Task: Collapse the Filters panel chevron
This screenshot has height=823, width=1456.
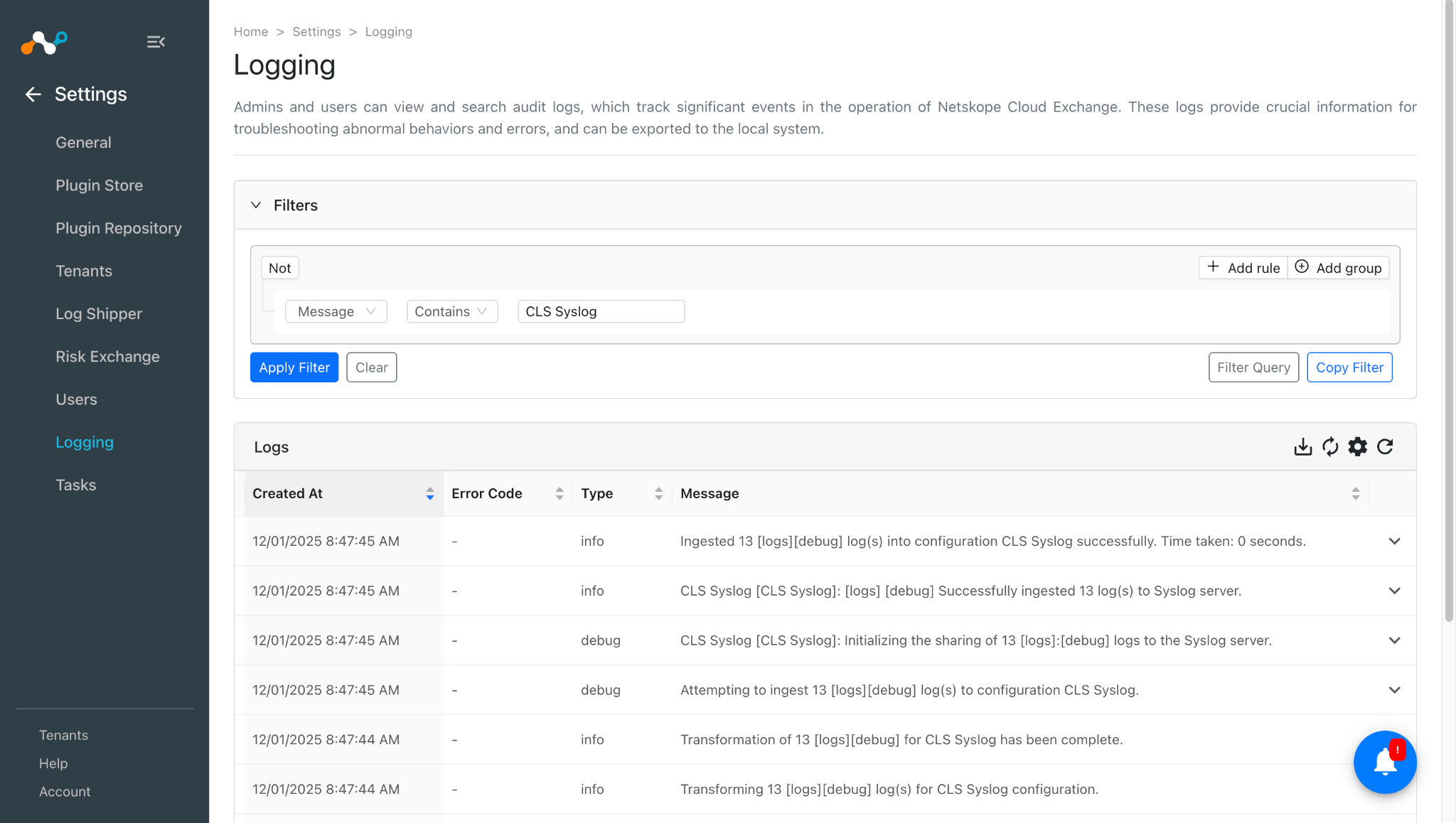Action: tap(256, 205)
